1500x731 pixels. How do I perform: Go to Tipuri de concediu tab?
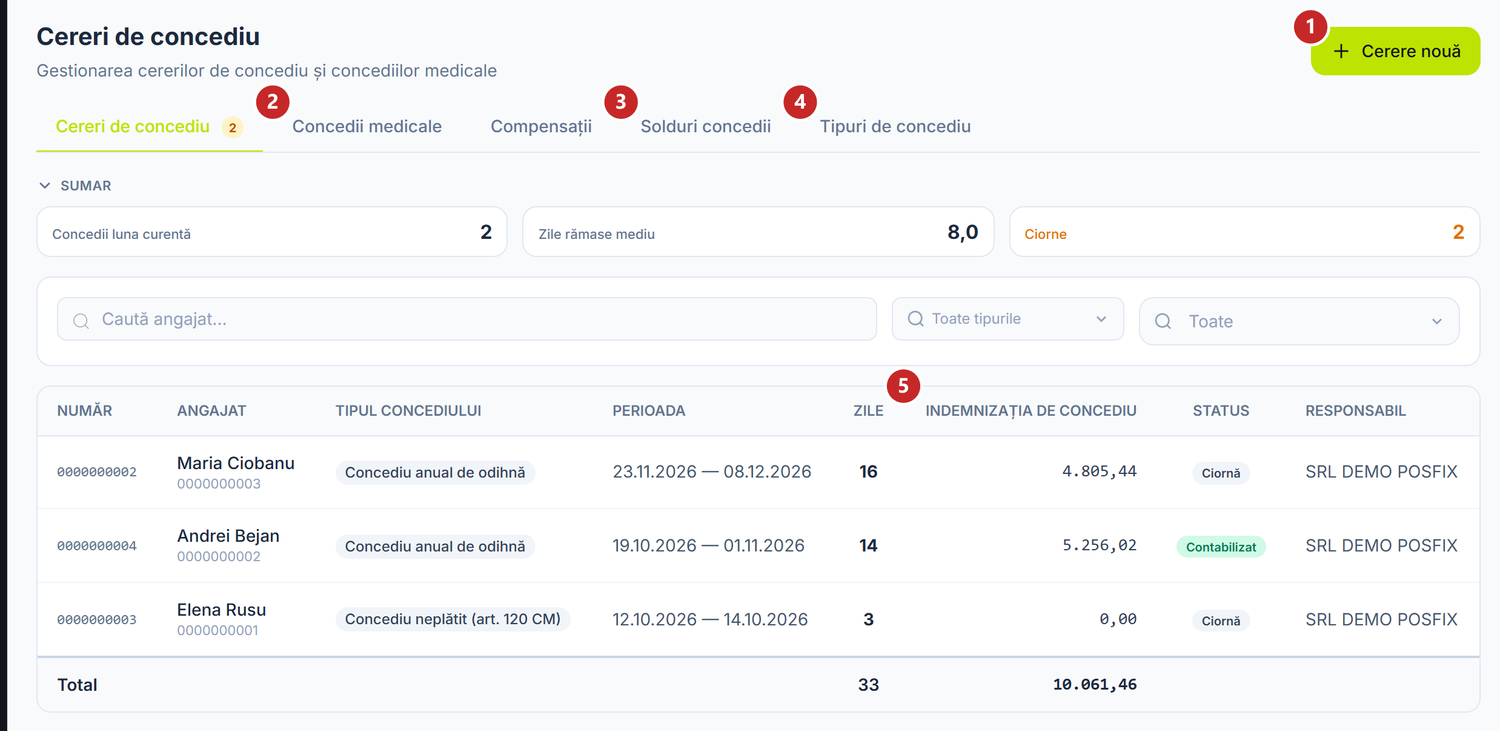[895, 127]
